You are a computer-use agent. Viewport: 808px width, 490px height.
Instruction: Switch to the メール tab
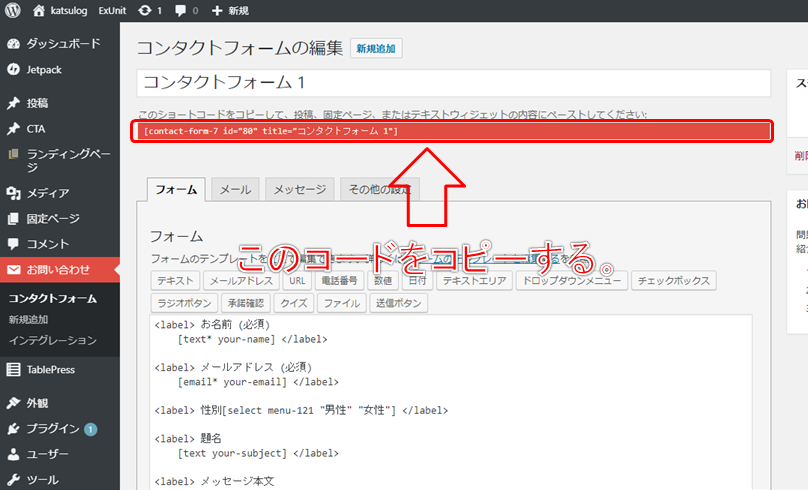click(235, 190)
